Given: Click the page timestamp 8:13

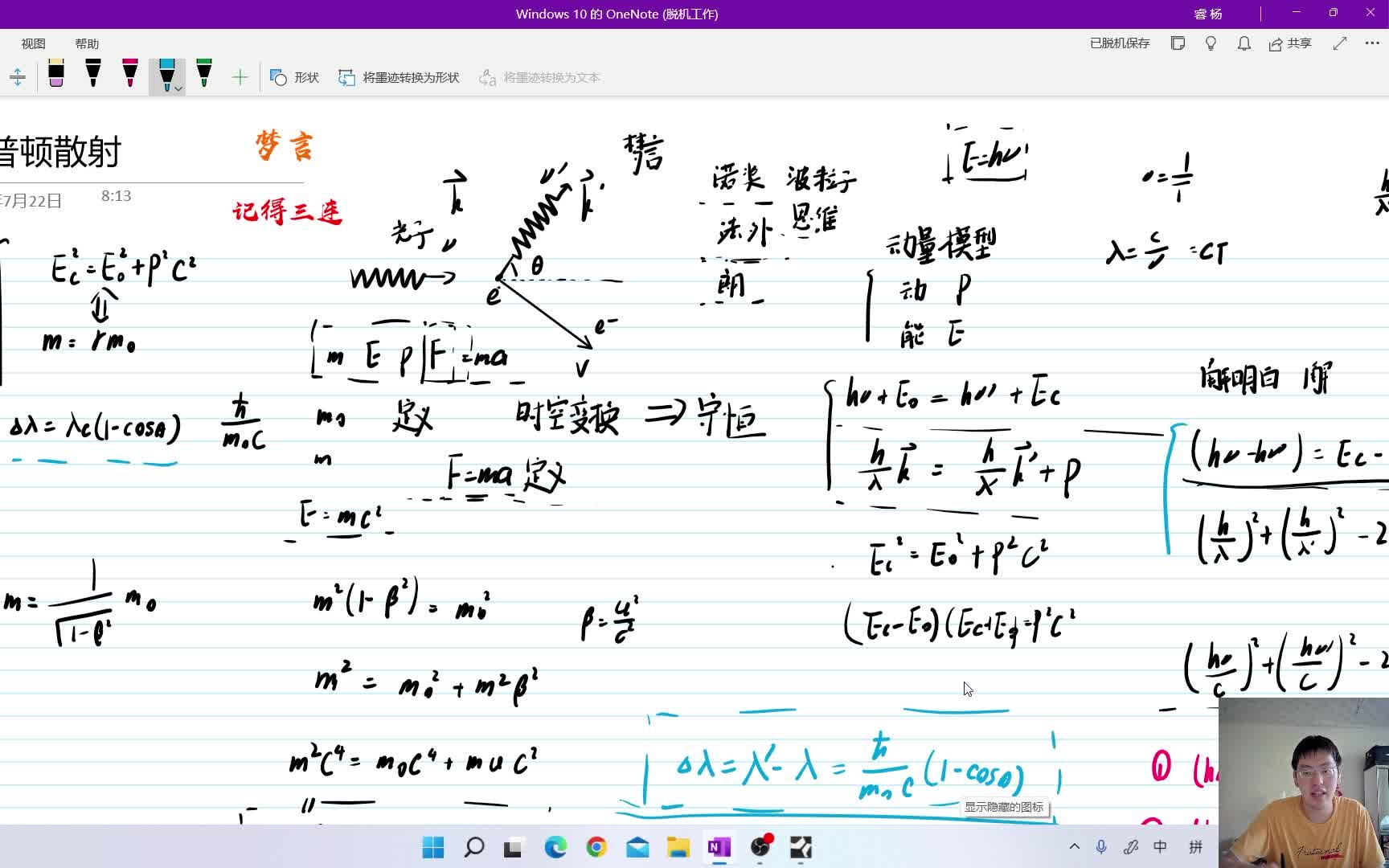Looking at the screenshot, I should [x=116, y=195].
